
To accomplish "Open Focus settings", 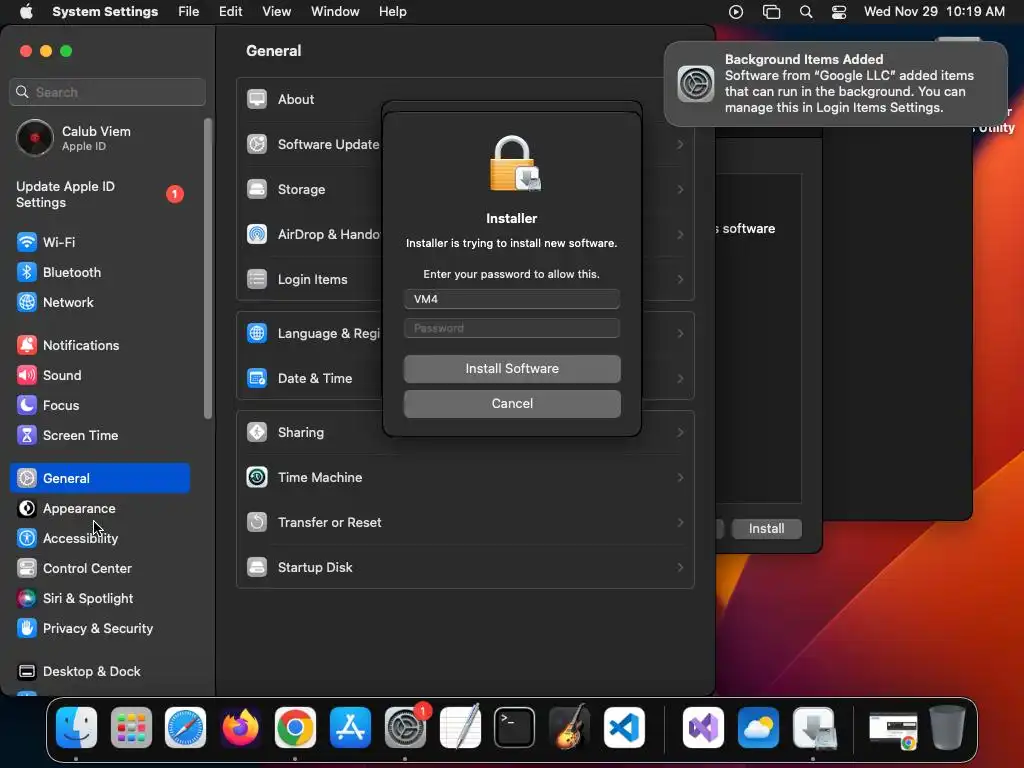I will pyautogui.click(x=100, y=406).
